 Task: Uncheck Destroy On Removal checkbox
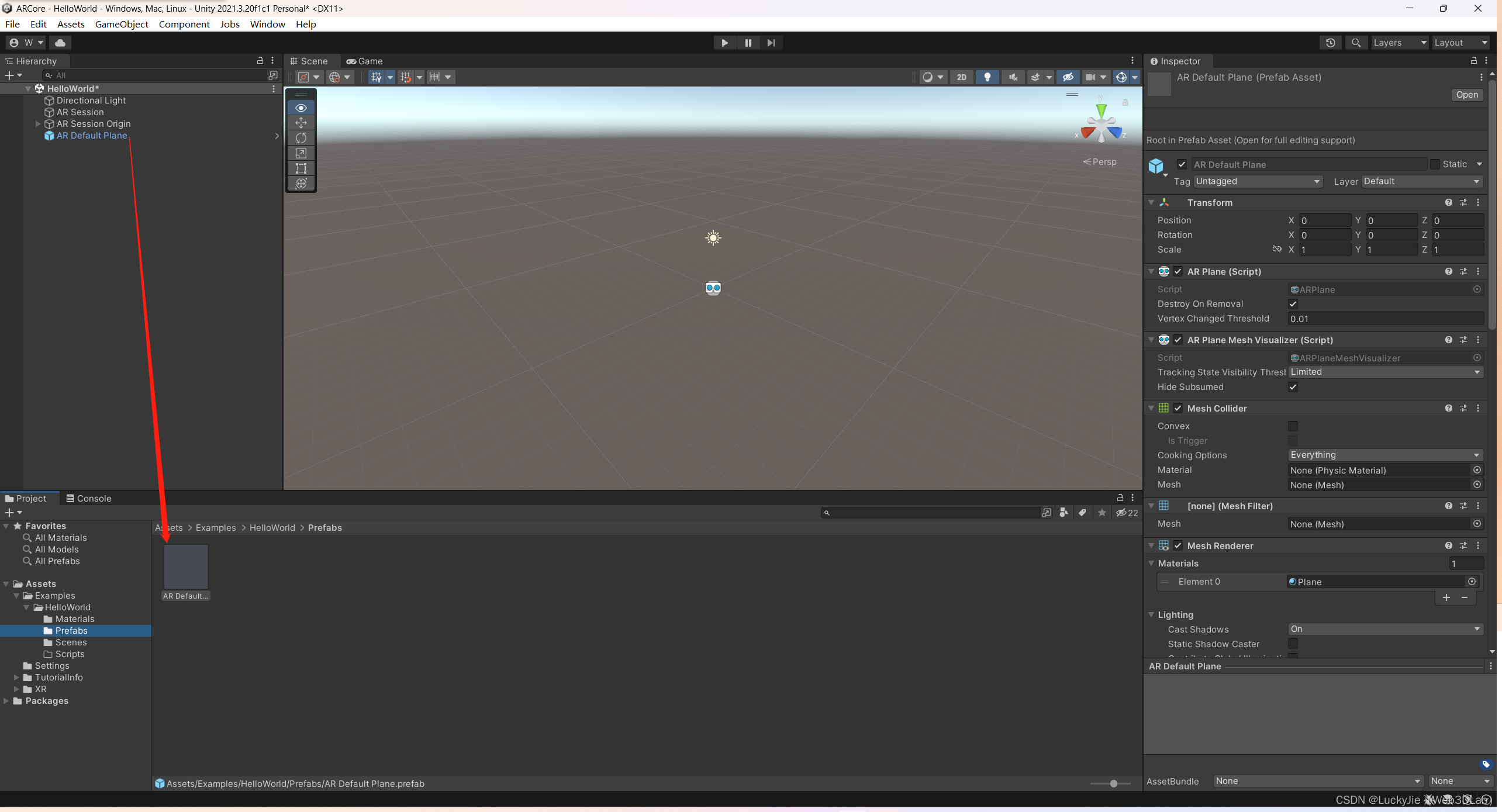(1293, 304)
